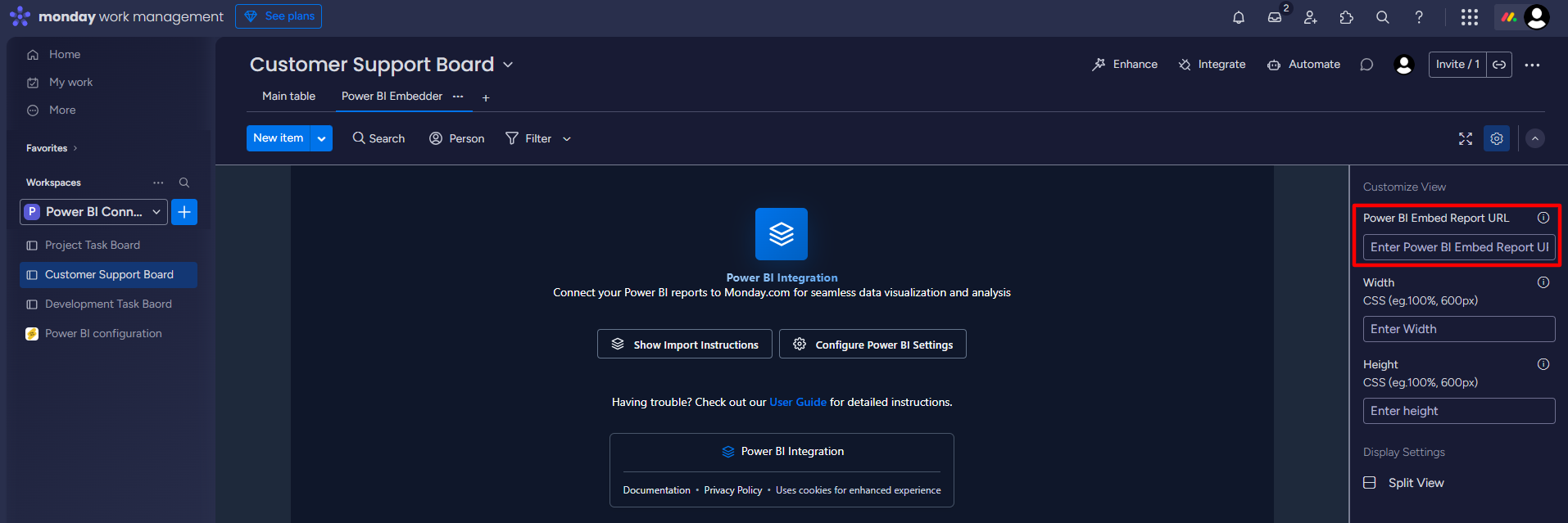Expand the Filter options chevron
This screenshot has height=523, width=1568.
click(566, 139)
